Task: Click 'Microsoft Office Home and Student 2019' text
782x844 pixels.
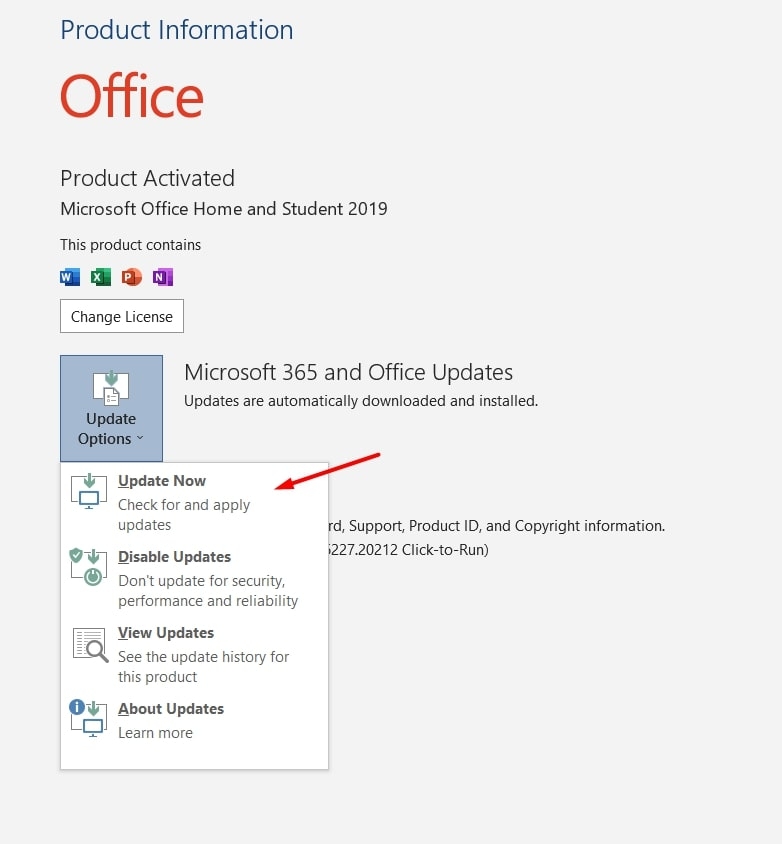Action: pyautogui.click(x=224, y=209)
